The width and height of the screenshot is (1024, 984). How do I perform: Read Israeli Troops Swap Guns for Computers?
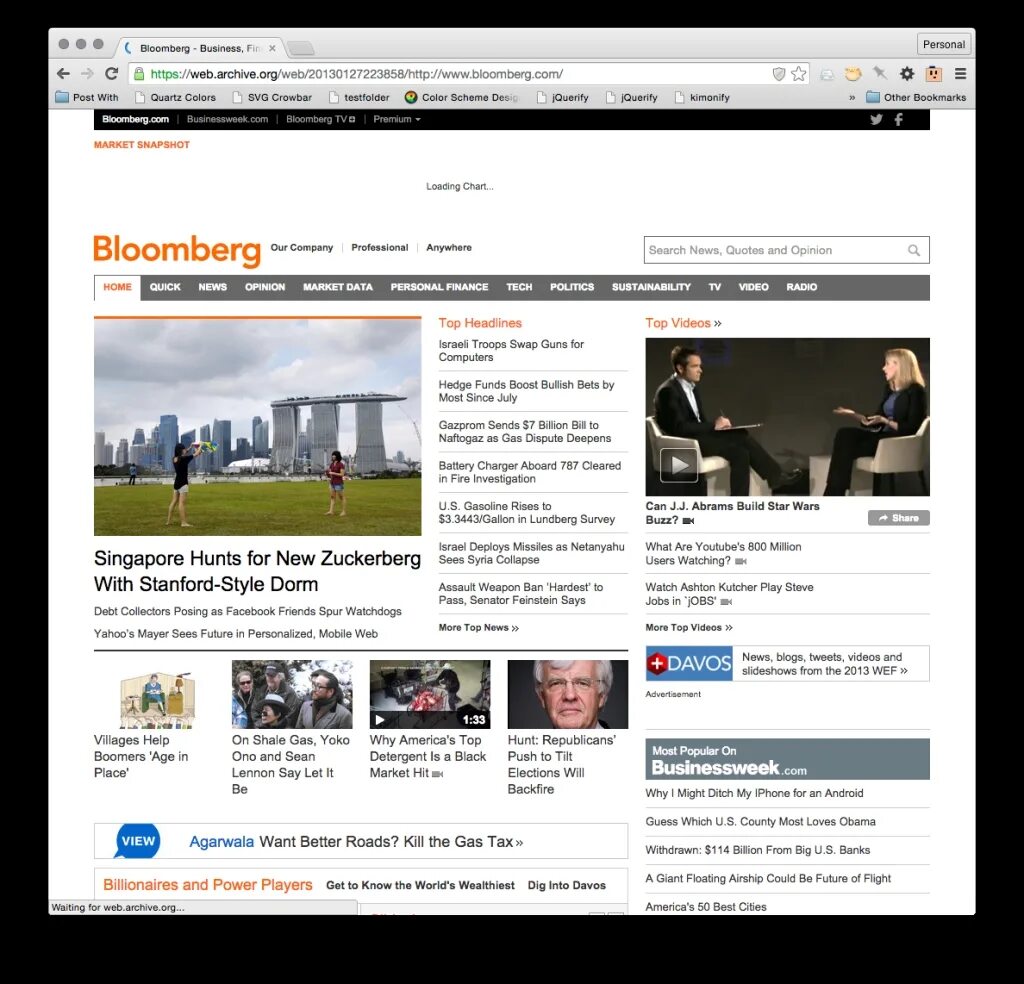(511, 351)
